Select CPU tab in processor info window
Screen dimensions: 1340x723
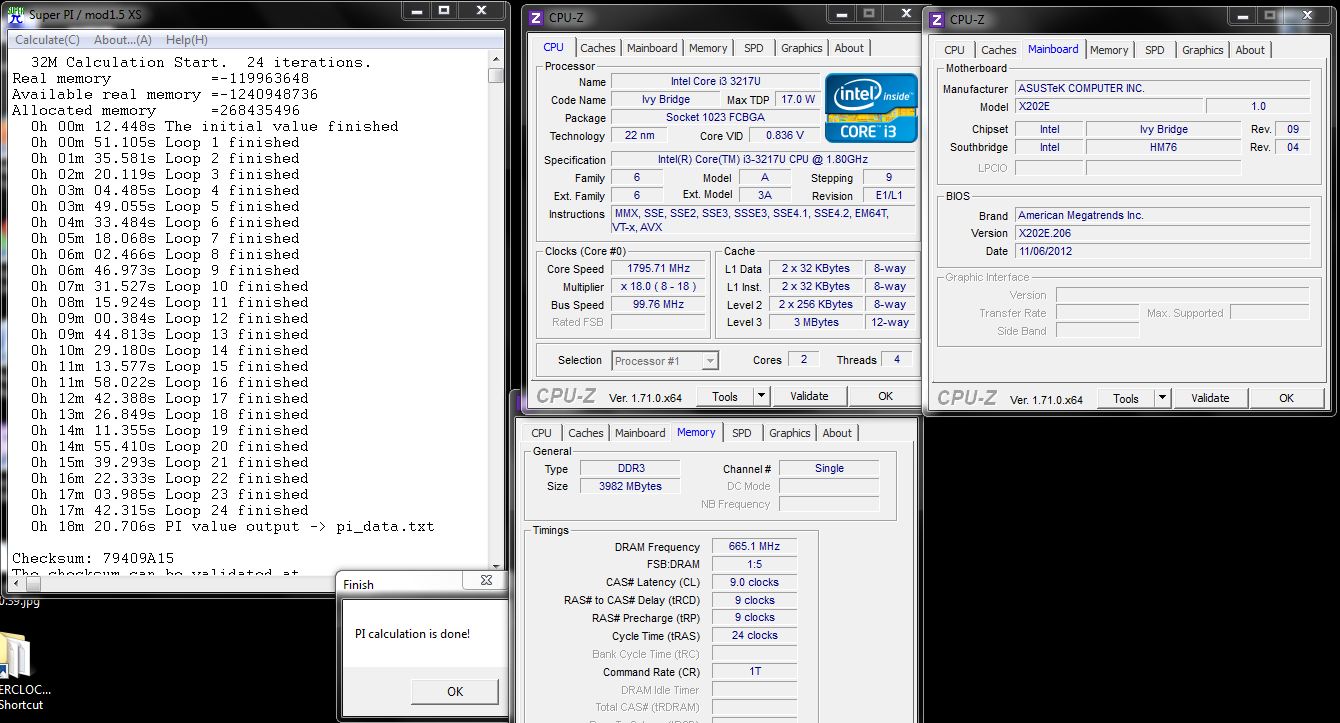pyautogui.click(x=554, y=47)
